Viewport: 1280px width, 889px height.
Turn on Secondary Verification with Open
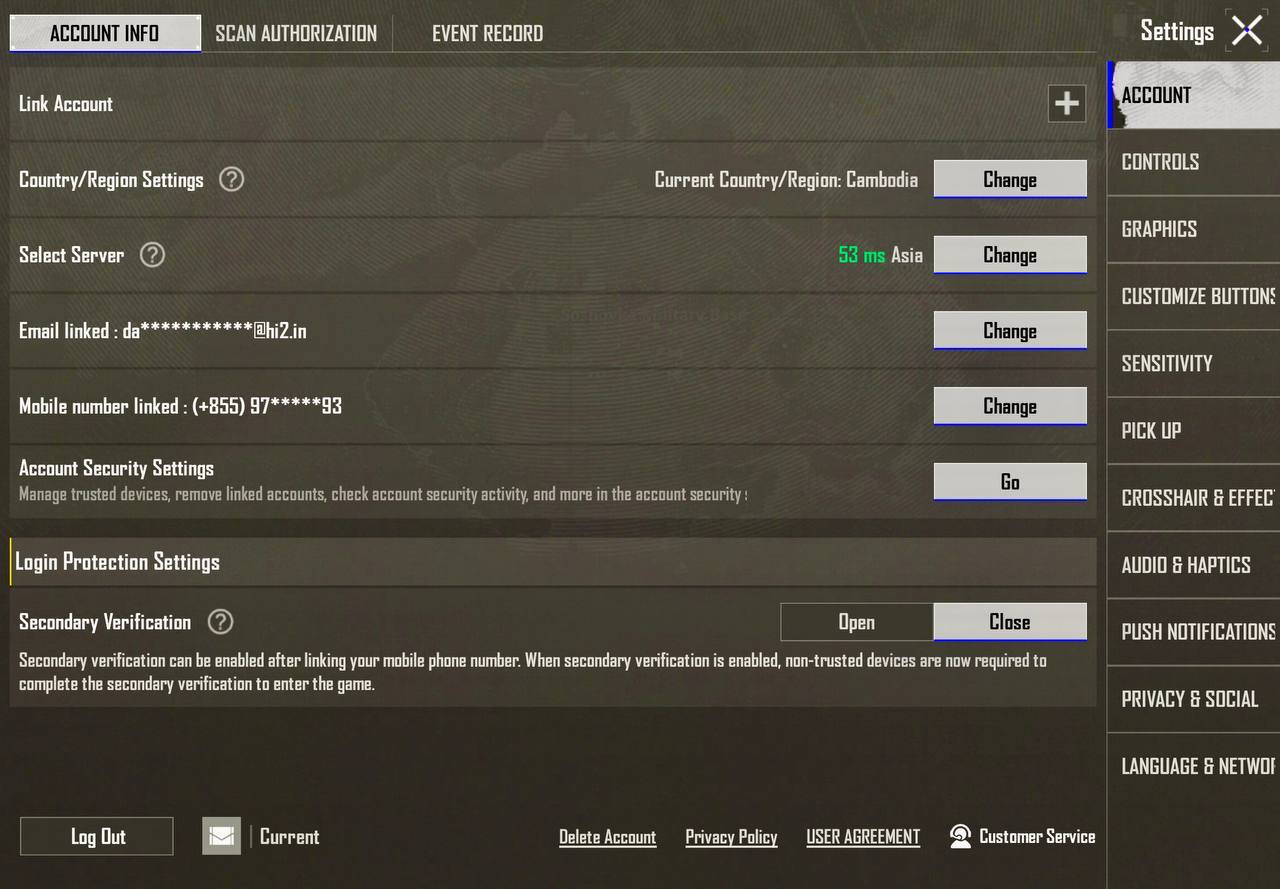[x=856, y=622]
